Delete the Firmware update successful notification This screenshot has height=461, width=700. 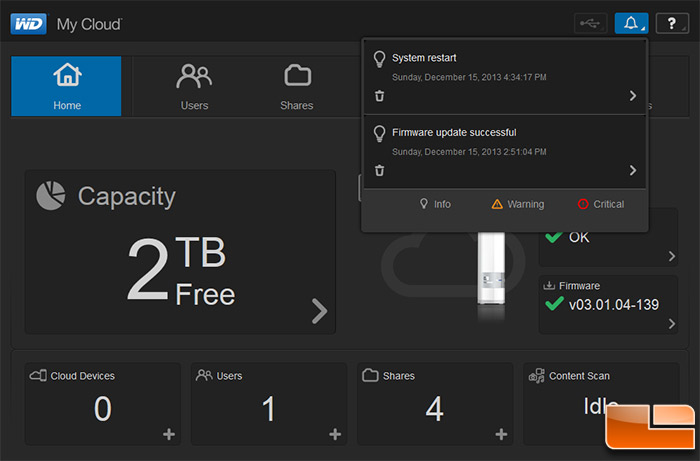point(379,170)
